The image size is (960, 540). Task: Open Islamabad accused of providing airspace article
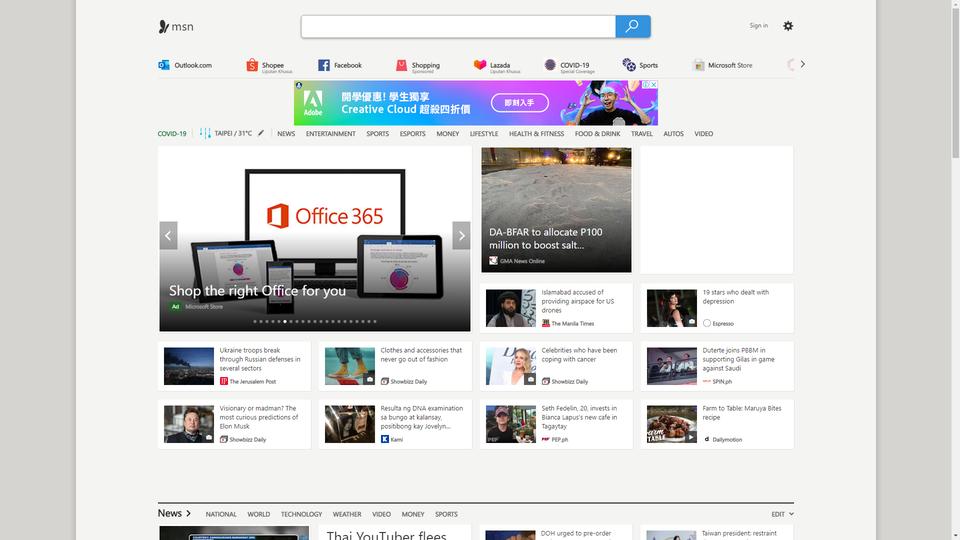point(556,308)
